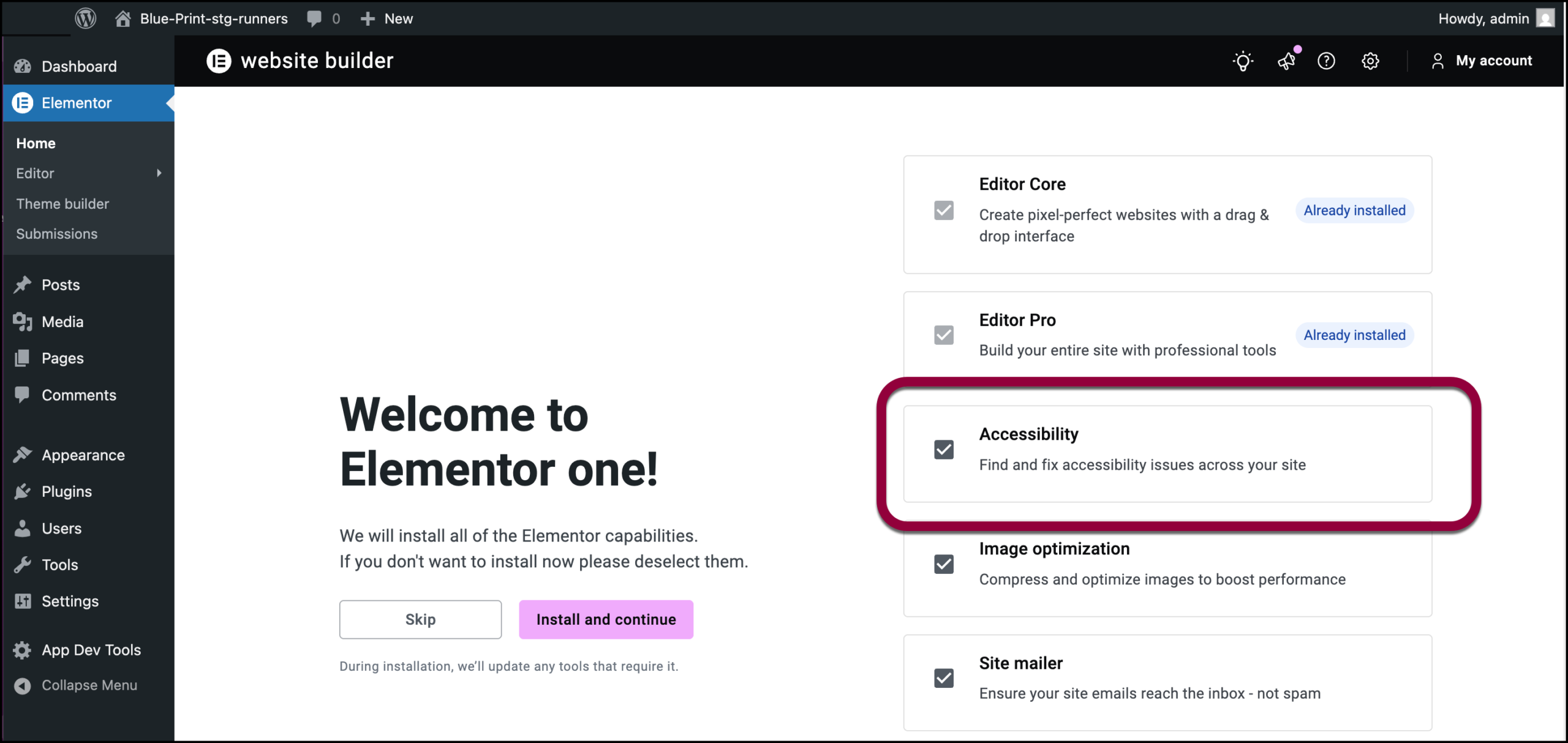1568x743 pixels.
Task: Click the comments bubble in admin bar
Action: pyautogui.click(x=315, y=18)
